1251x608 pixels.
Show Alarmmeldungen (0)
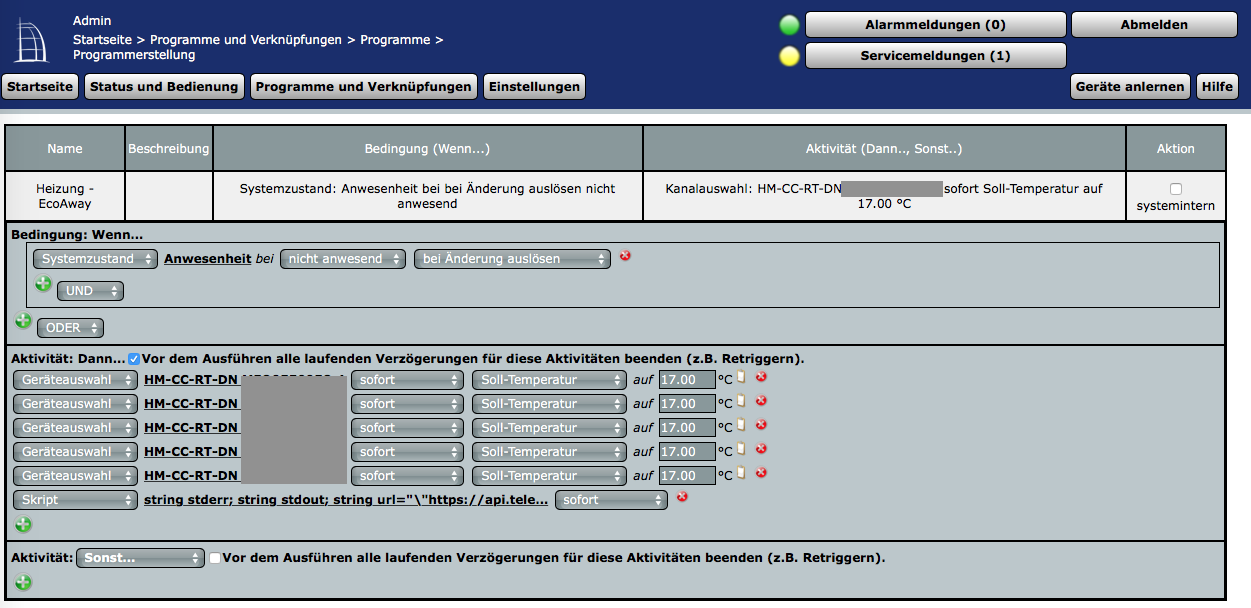[935, 25]
